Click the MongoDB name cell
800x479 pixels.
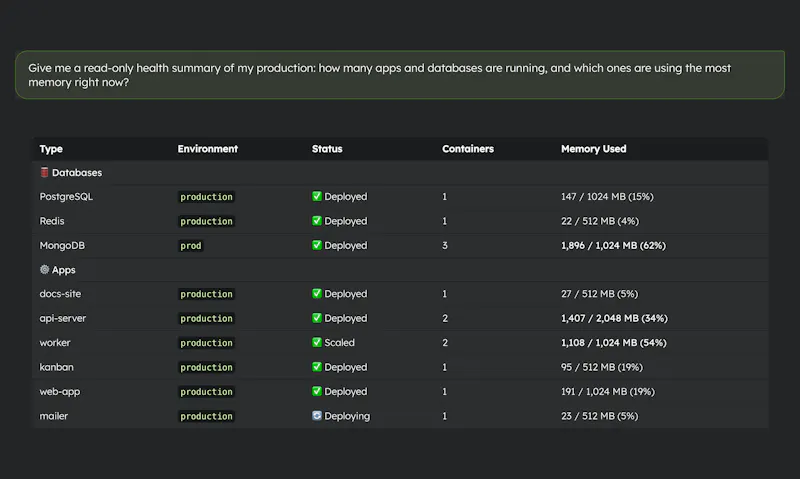[x=62, y=245]
